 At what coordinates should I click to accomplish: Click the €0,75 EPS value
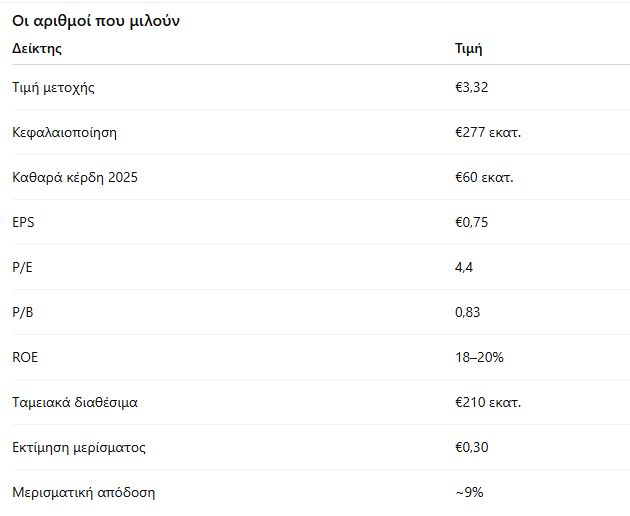click(471, 222)
